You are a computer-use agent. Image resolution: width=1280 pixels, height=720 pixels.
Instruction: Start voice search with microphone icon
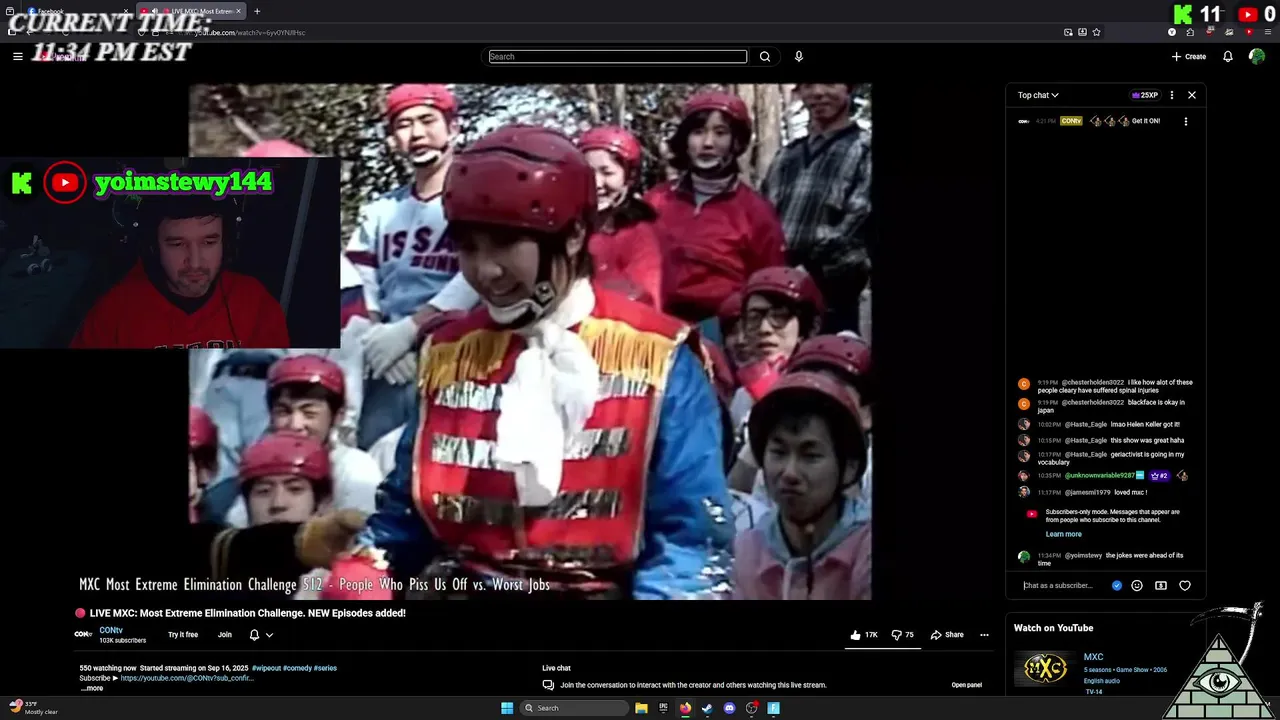click(798, 57)
